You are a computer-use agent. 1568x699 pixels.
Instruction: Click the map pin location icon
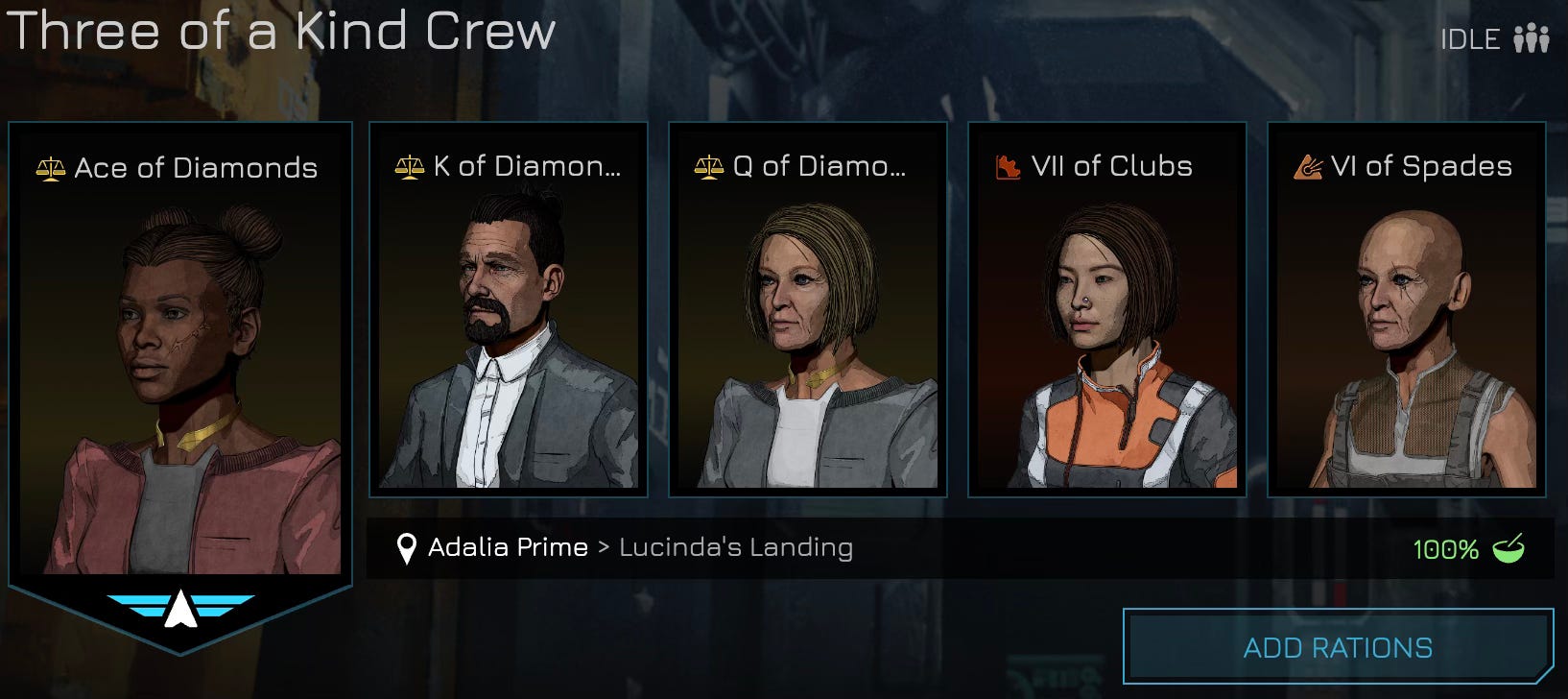click(x=407, y=549)
